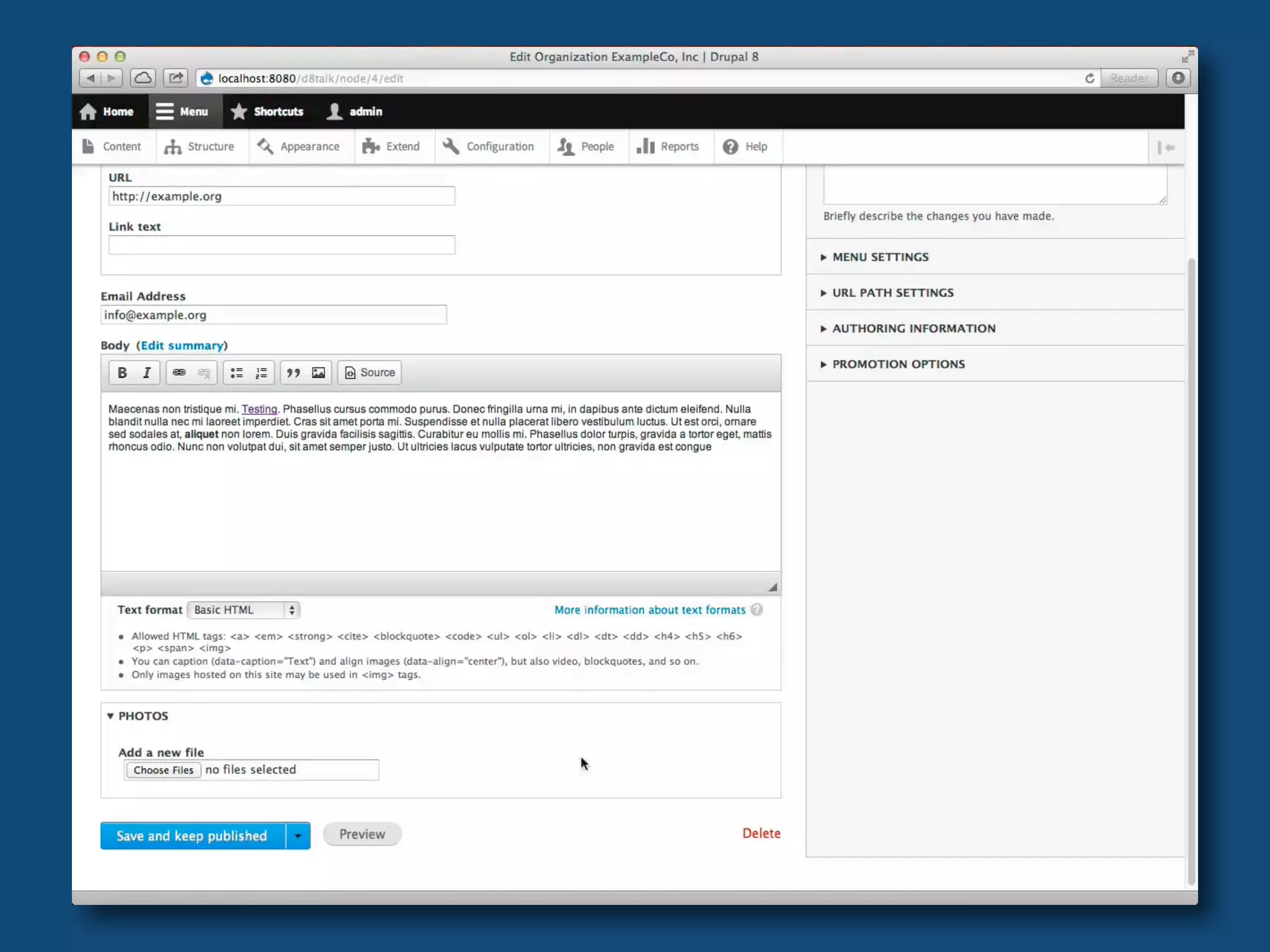Insert a numbered list
Screen dimensions: 1270x952
(x=261, y=372)
